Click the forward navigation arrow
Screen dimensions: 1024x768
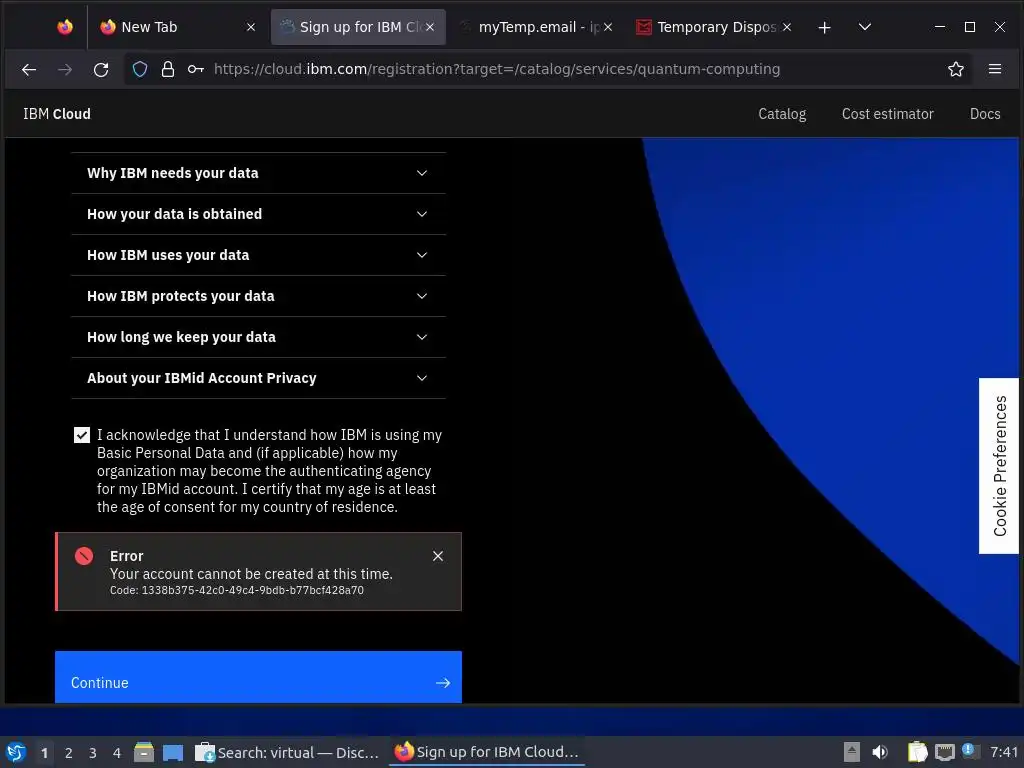(x=65, y=69)
